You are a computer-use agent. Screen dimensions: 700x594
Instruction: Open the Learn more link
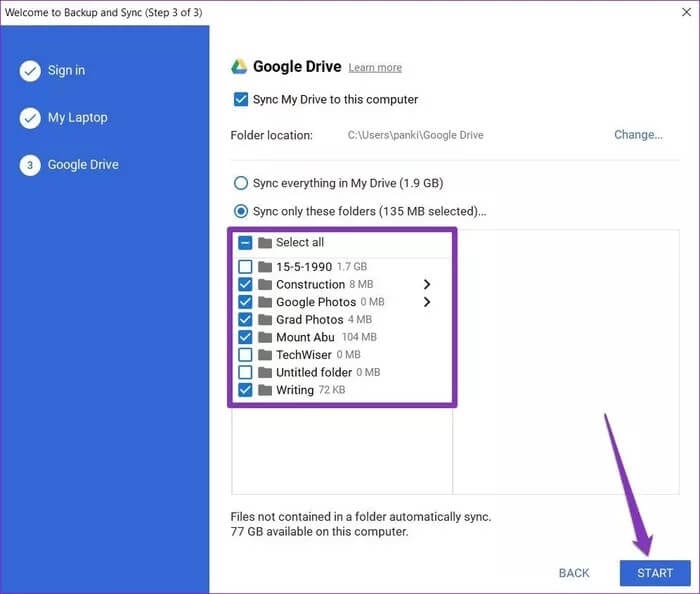[x=375, y=68]
